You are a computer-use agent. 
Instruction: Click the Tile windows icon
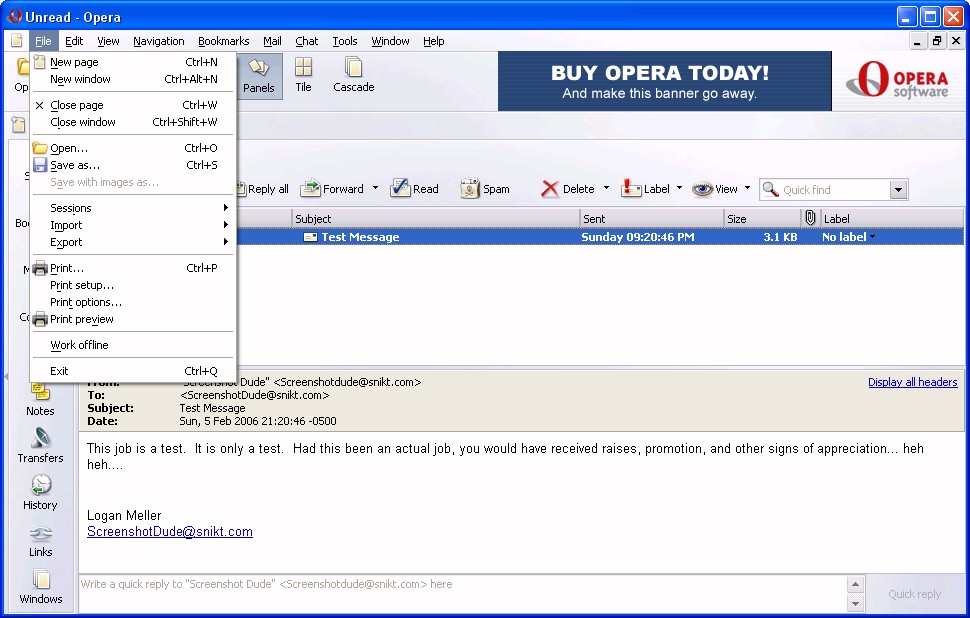pyautogui.click(x=303, y=75)
